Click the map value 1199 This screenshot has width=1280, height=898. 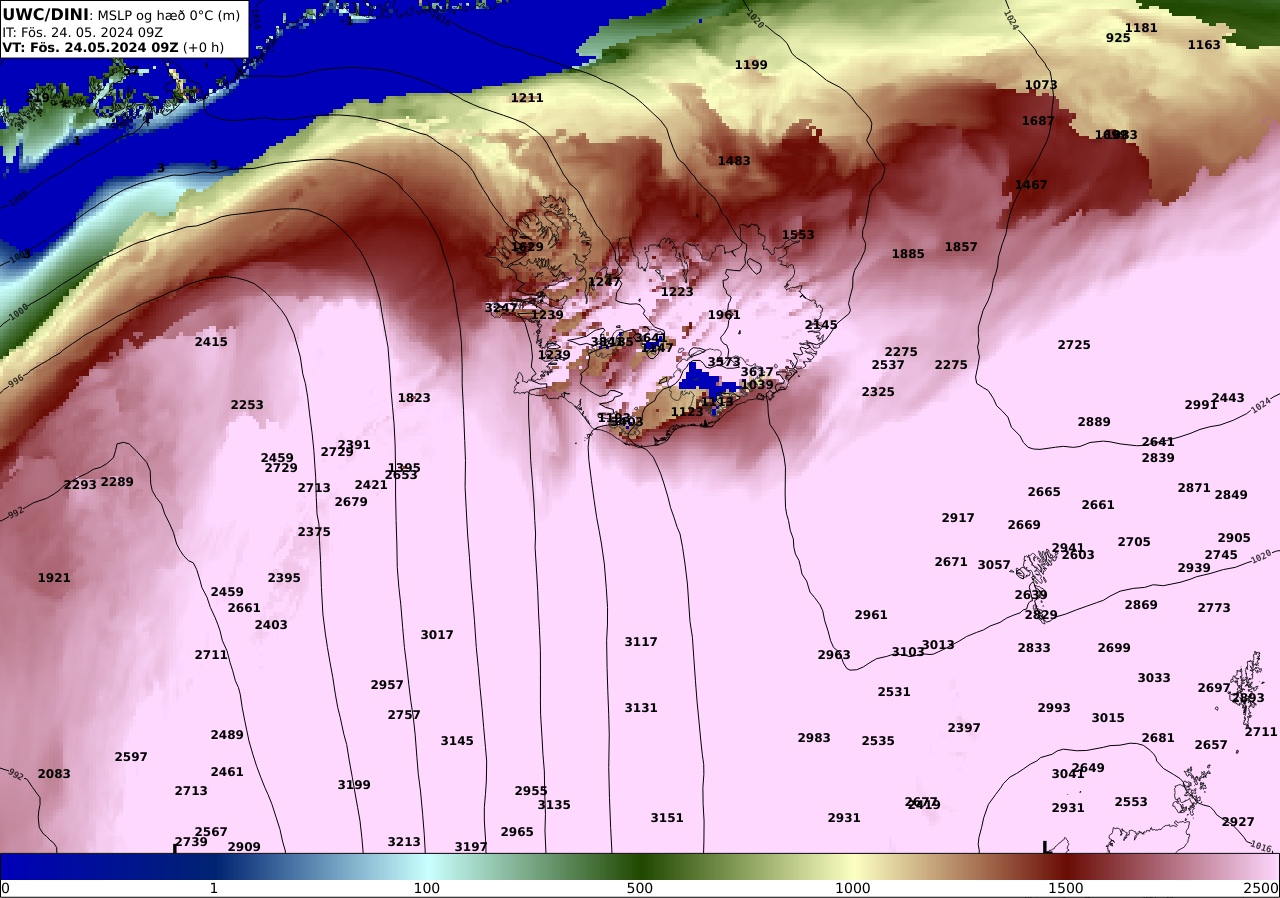pos(751,65)
